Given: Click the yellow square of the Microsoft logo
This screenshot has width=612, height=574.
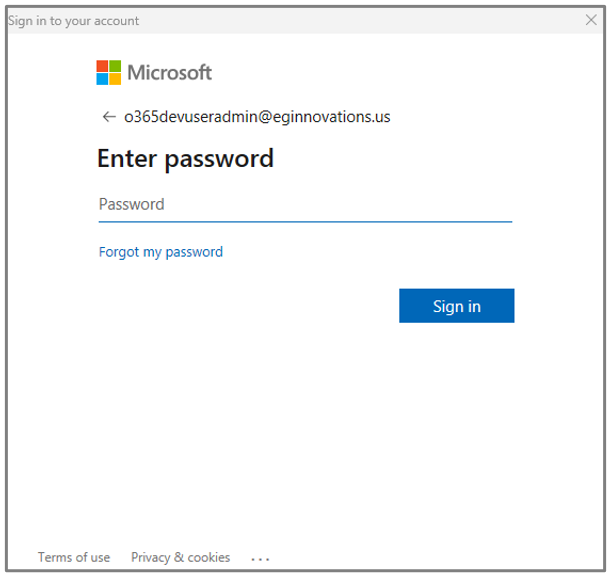Looking at the screenshot, I should (x=115, y=79).
